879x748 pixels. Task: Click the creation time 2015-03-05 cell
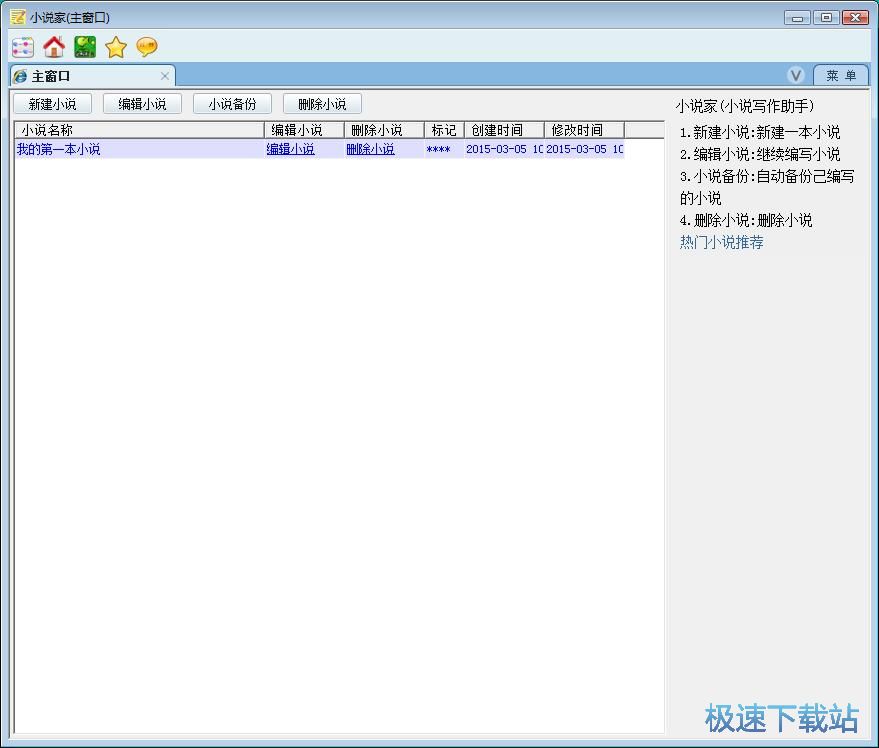(x=504, y=149)
